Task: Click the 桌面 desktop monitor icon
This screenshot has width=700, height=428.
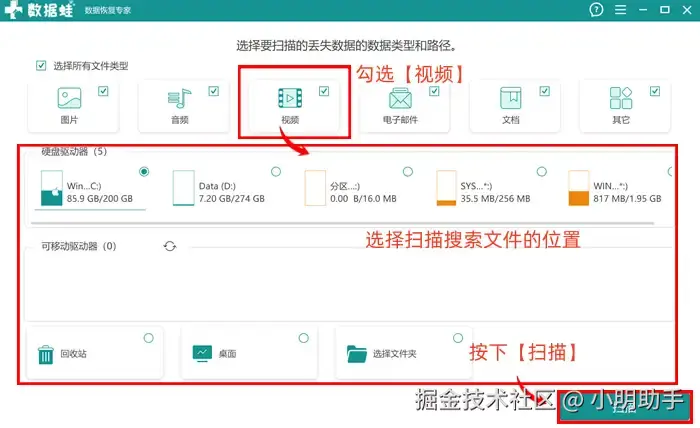Action: click(x=202, y=353)
